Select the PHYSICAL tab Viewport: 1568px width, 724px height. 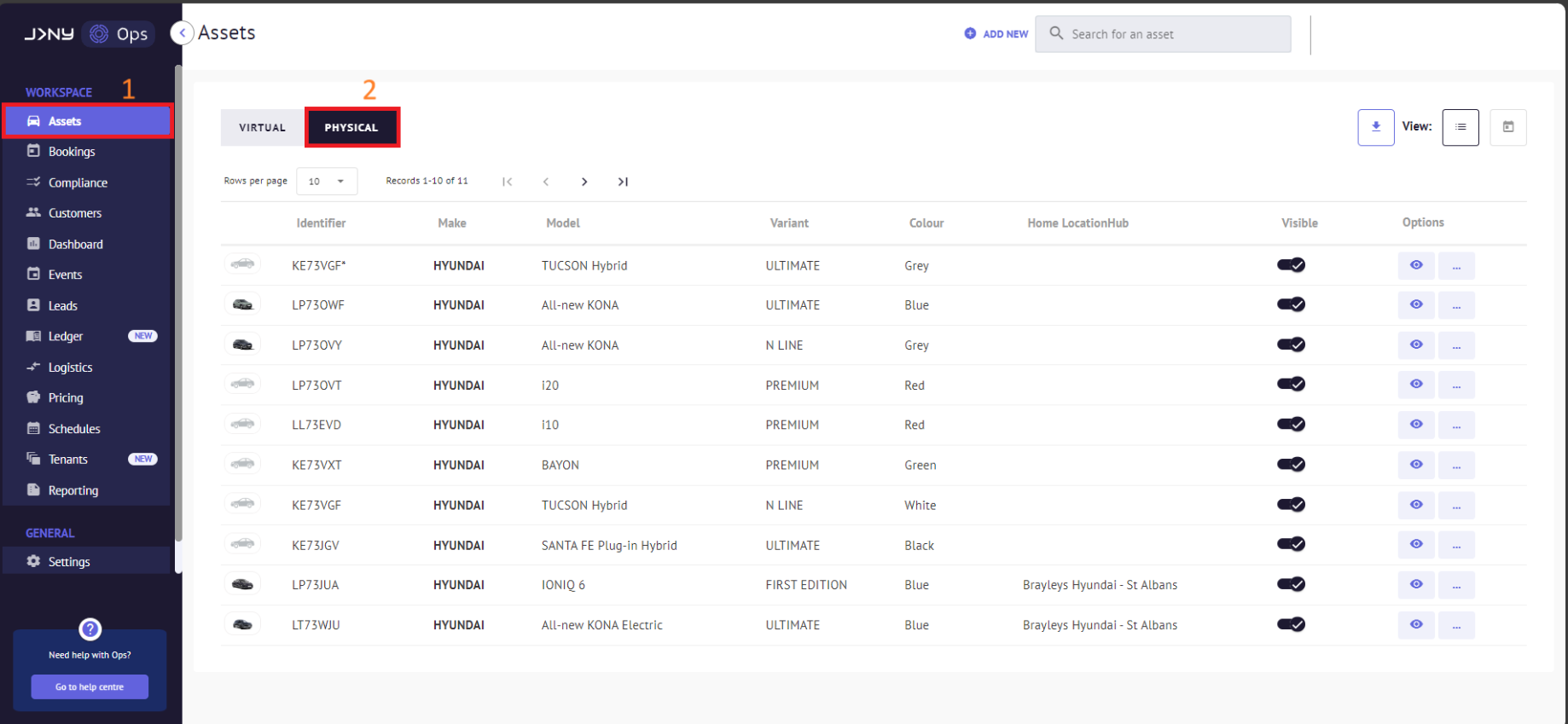pos(351,127)
